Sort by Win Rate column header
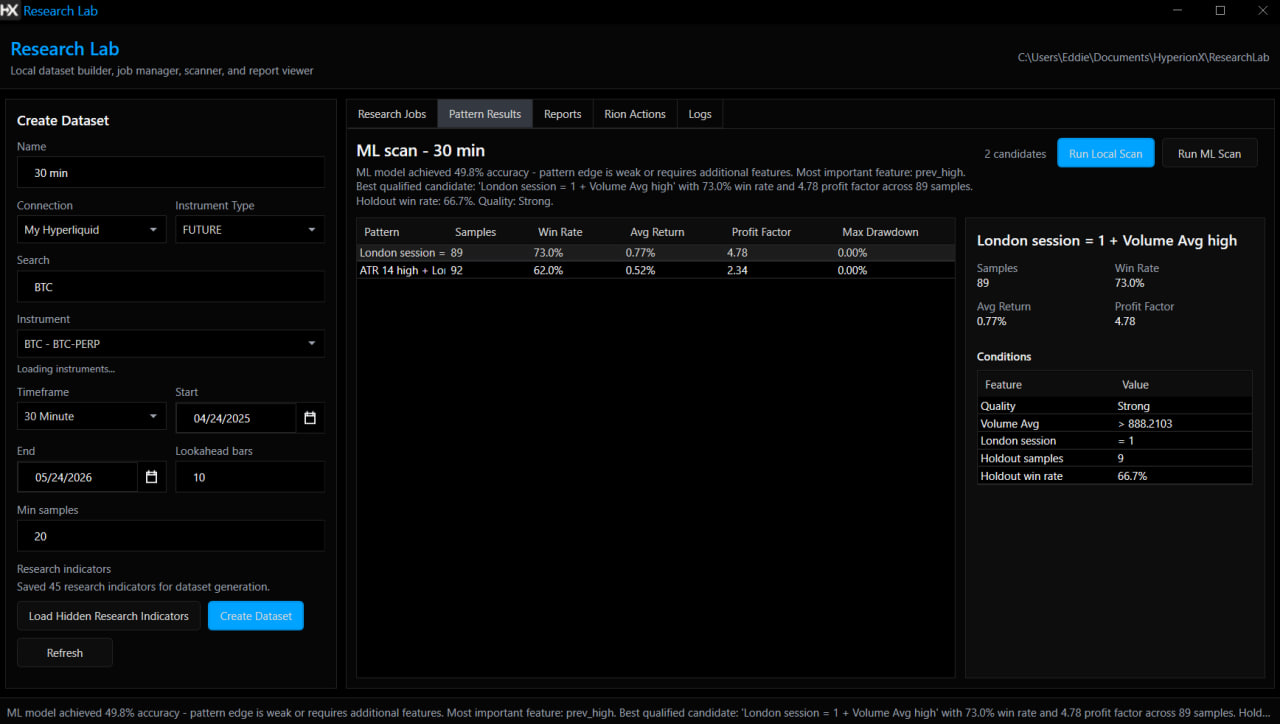This screenshot has height=724, width=1280. coord(560,232)
